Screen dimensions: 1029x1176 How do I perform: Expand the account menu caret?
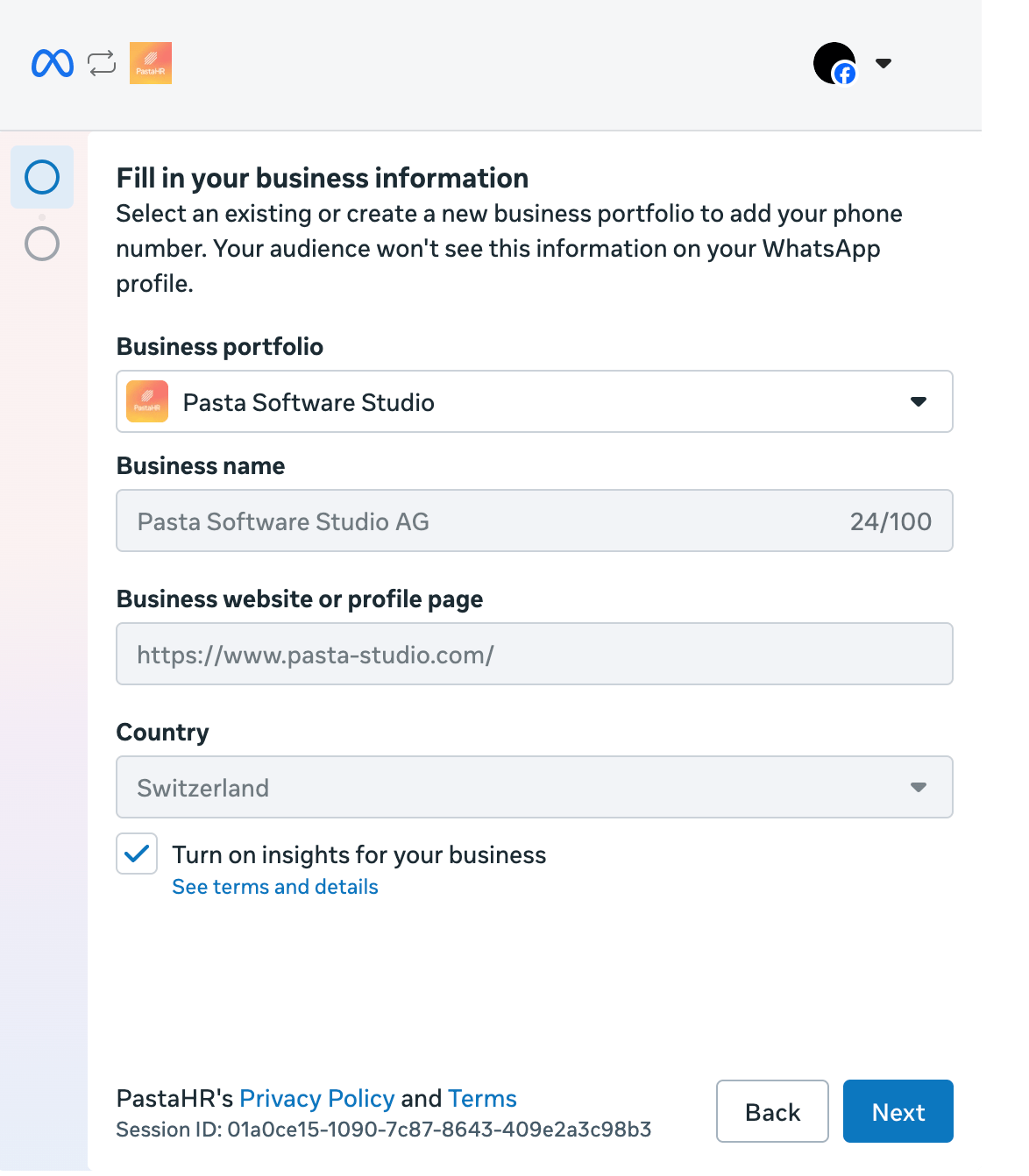coord(884,63)
